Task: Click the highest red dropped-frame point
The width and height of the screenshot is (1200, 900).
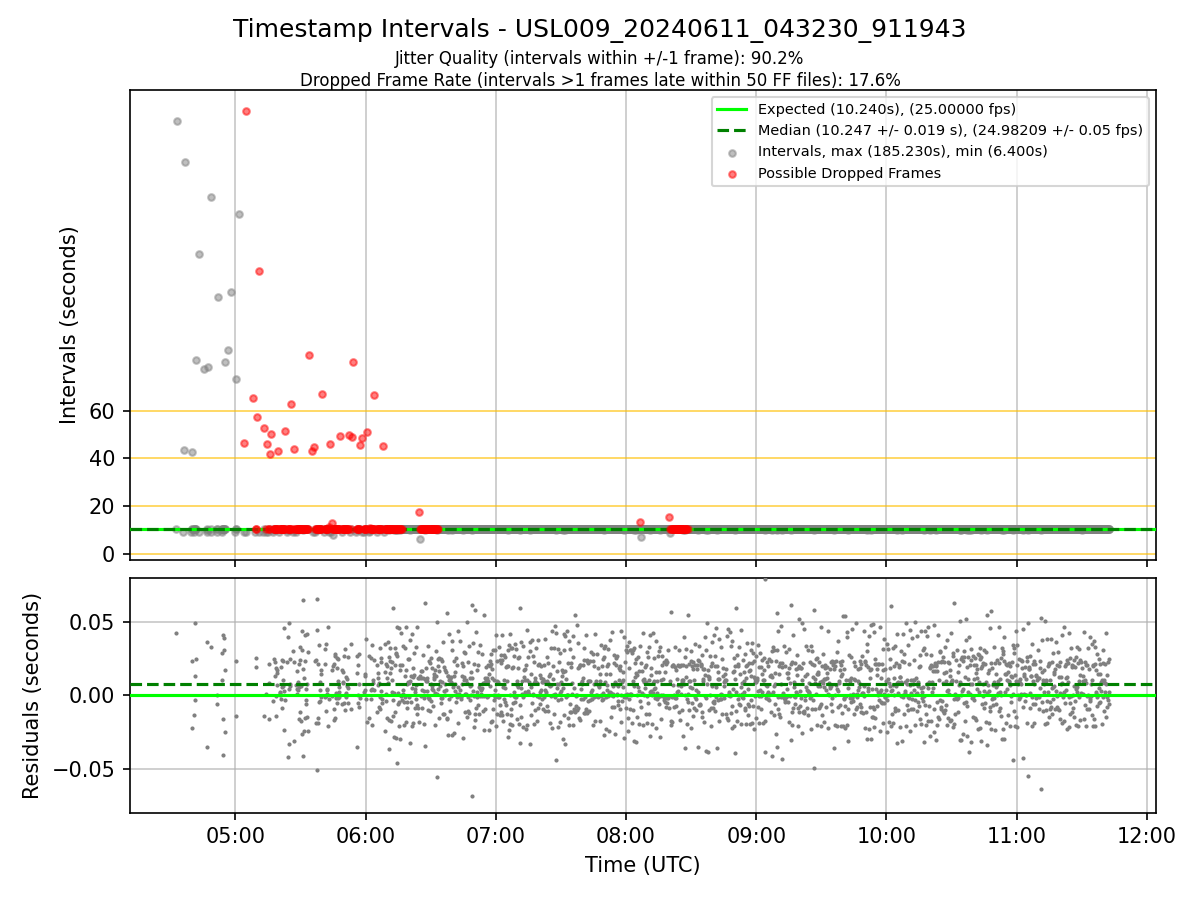Action: tap(246, 111)
